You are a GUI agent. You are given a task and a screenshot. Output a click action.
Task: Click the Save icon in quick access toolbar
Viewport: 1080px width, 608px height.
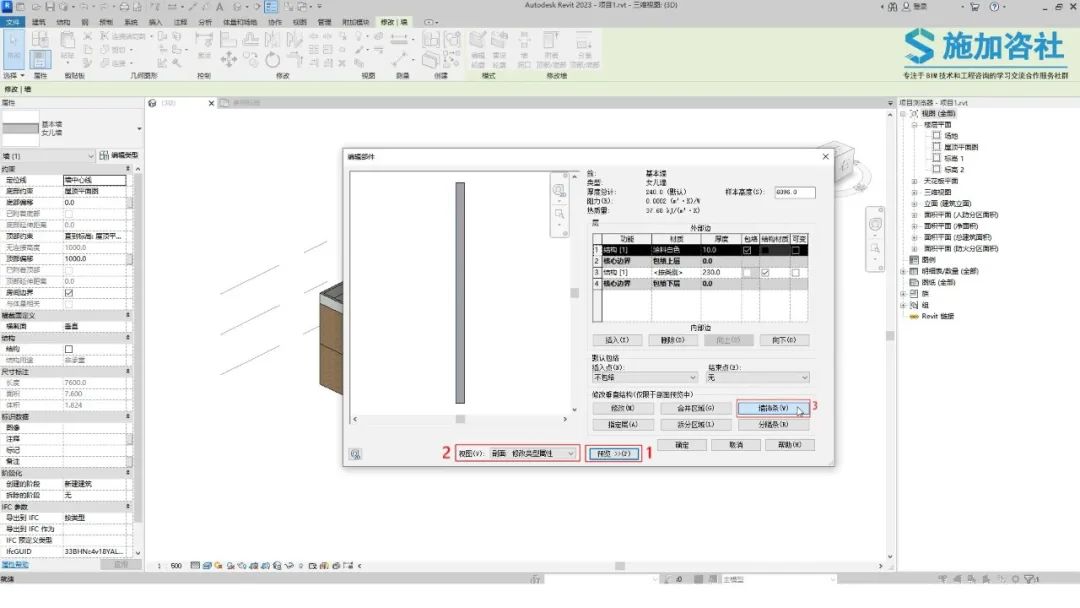[49, 7]
